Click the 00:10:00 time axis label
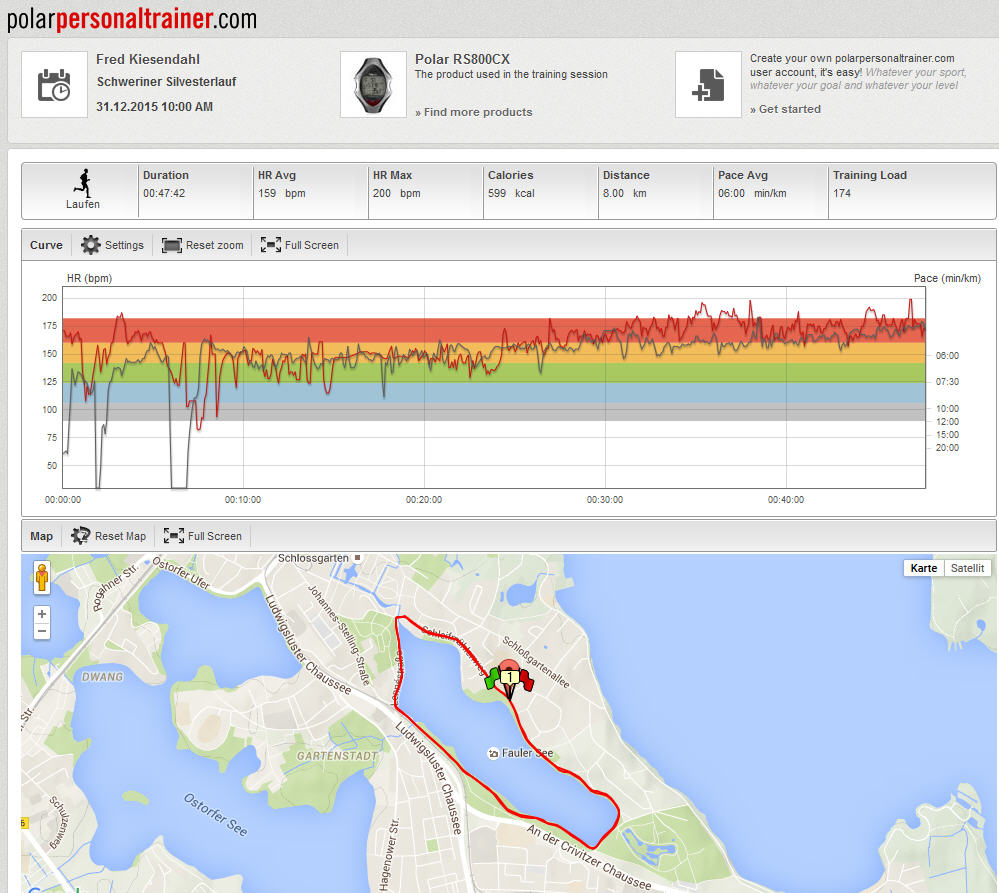999x893 pixels. click(x=243, y=500)
